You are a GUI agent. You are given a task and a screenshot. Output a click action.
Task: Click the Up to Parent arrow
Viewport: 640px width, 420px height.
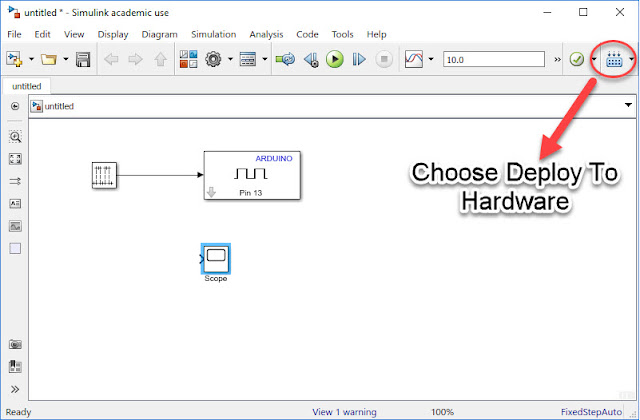point(160,60)
